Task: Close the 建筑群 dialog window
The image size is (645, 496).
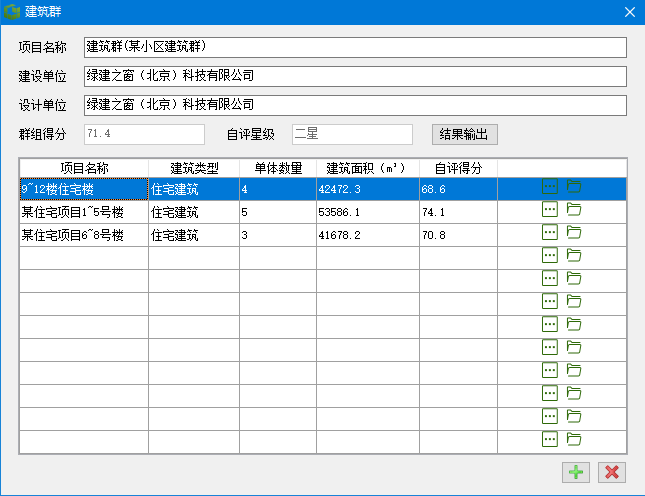Action: pos(629,12)
